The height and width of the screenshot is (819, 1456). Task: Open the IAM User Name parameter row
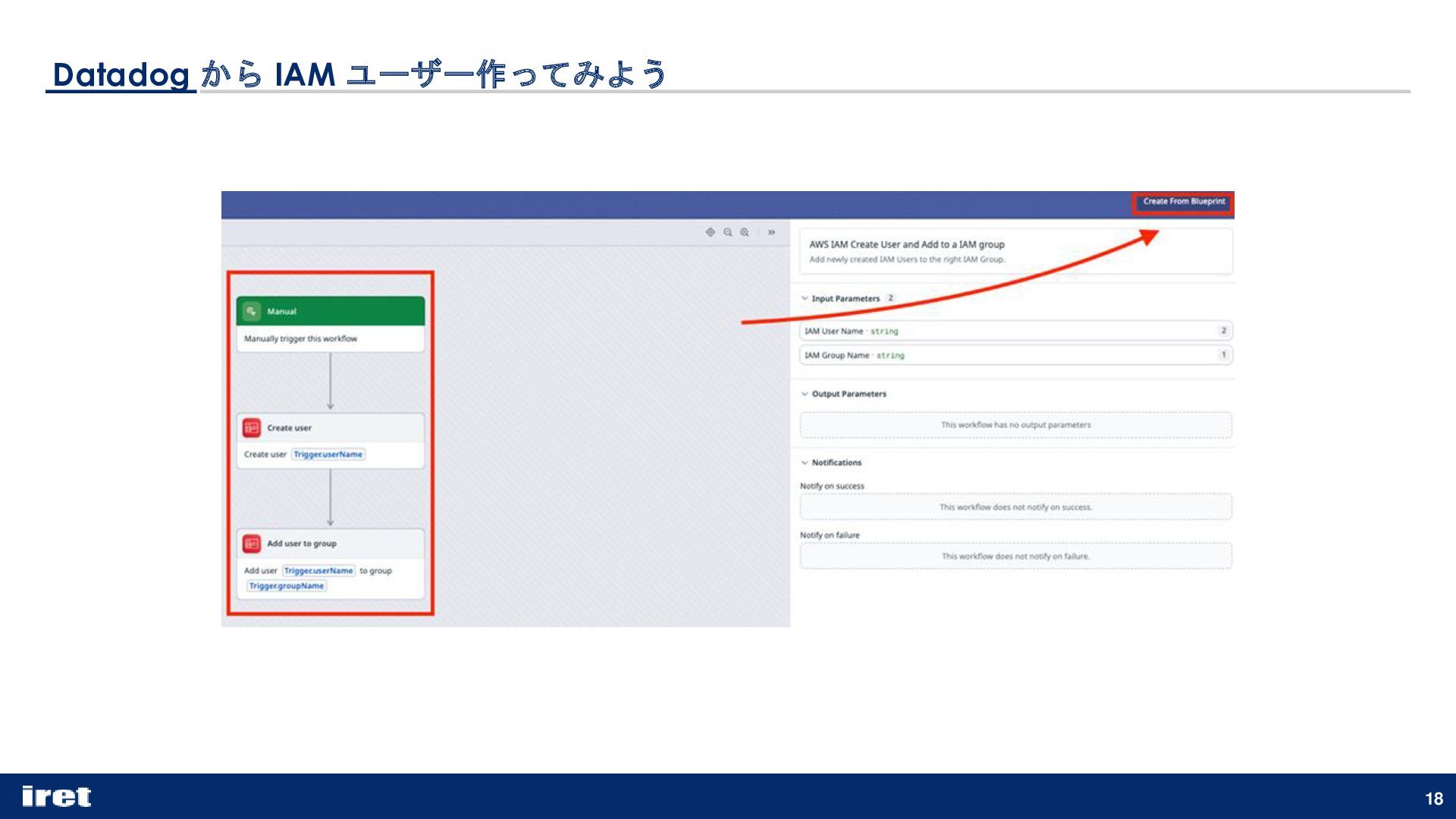[x=1016, y=331]
